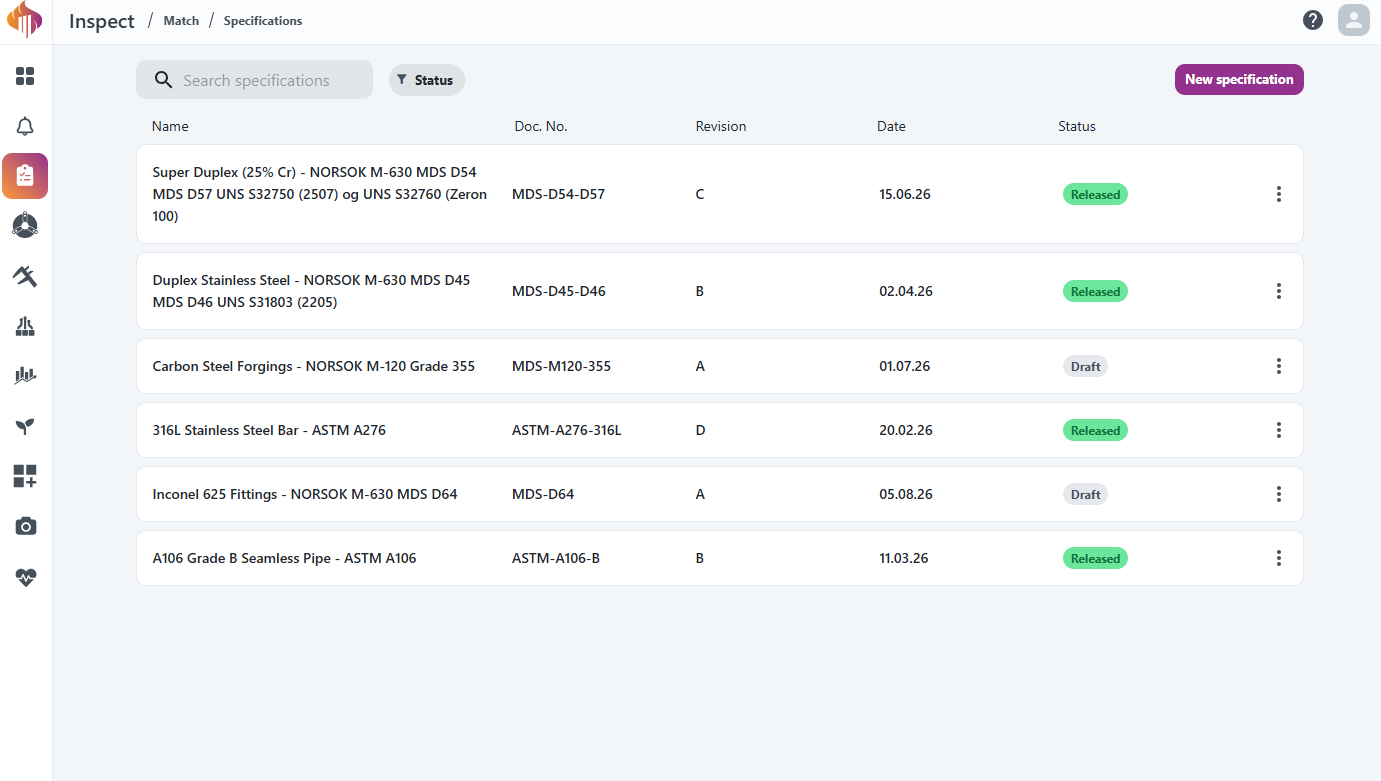Open the heartbeat health icon in sidebar
The height and width of the screenshot is (781, 1381).
pos(25,577)
